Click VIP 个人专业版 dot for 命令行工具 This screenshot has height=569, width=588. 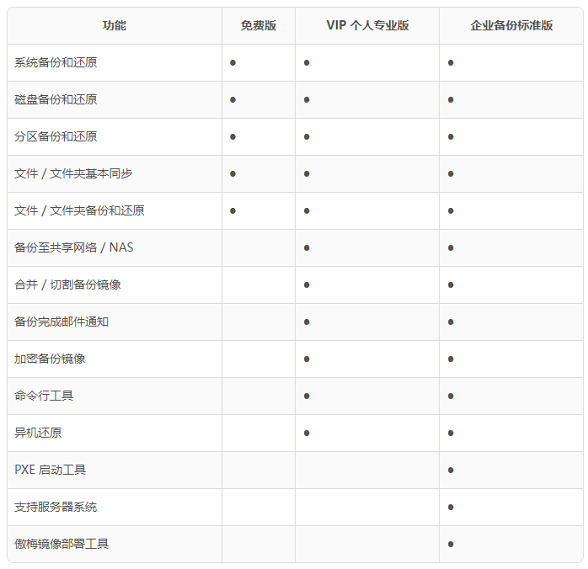click(307, 396)
